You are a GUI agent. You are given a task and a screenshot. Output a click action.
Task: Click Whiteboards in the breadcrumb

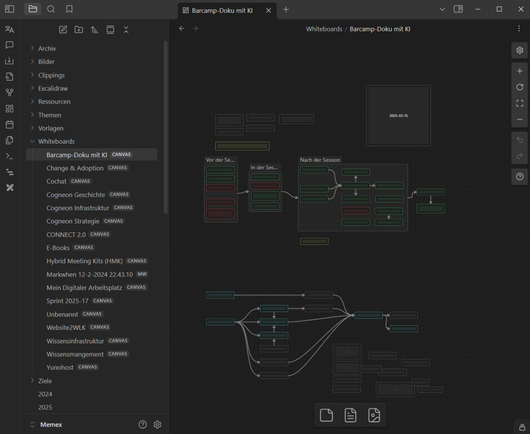click(x=324, y=29)
